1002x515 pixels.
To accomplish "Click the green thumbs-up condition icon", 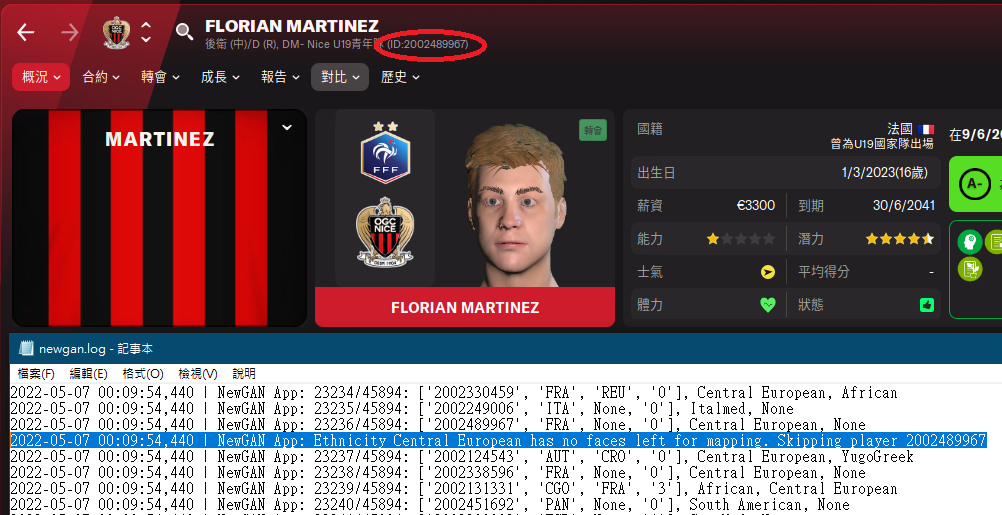I will [927, 305].
